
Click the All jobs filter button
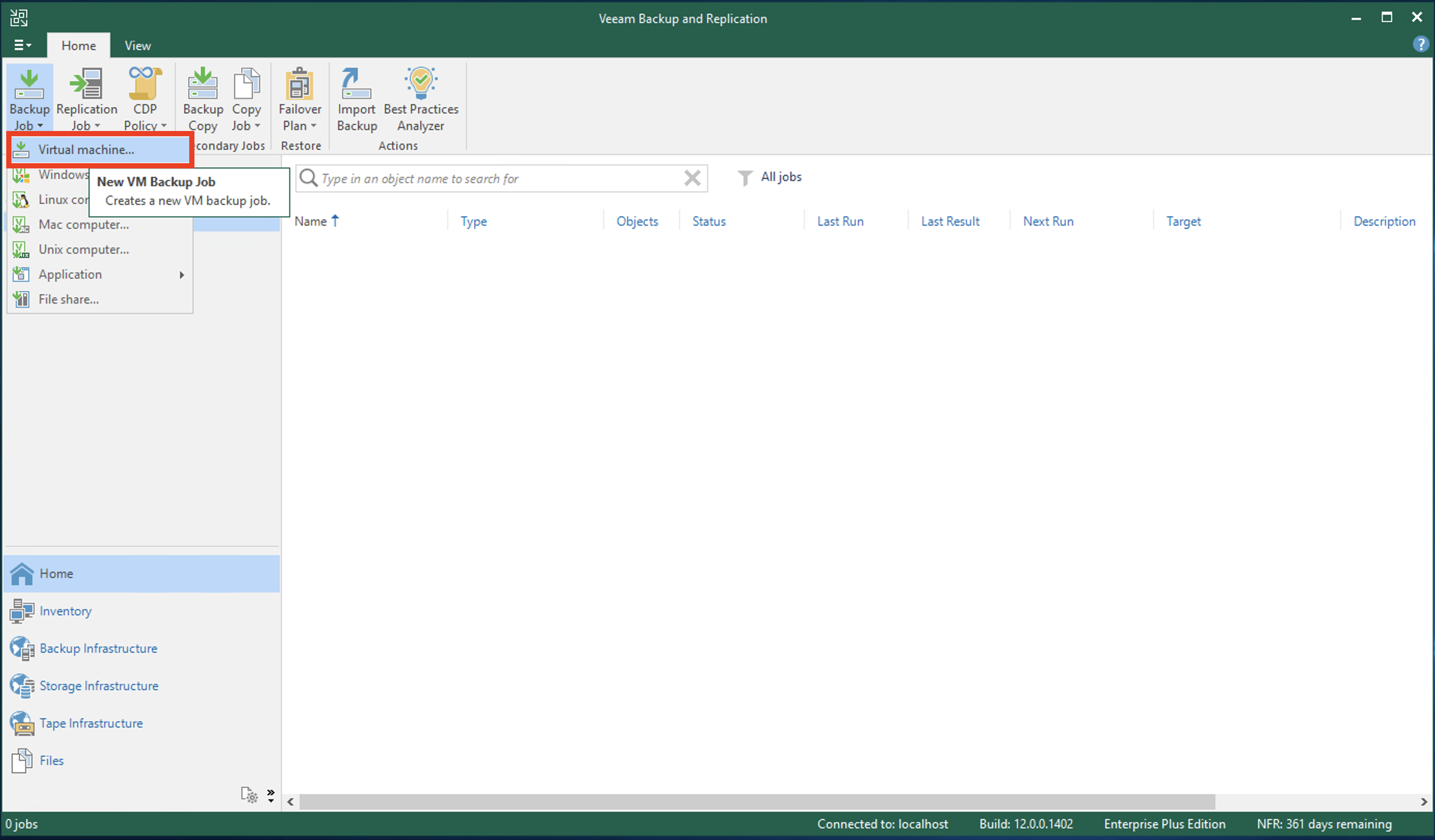pyautogui.click(x=769, y=177)
